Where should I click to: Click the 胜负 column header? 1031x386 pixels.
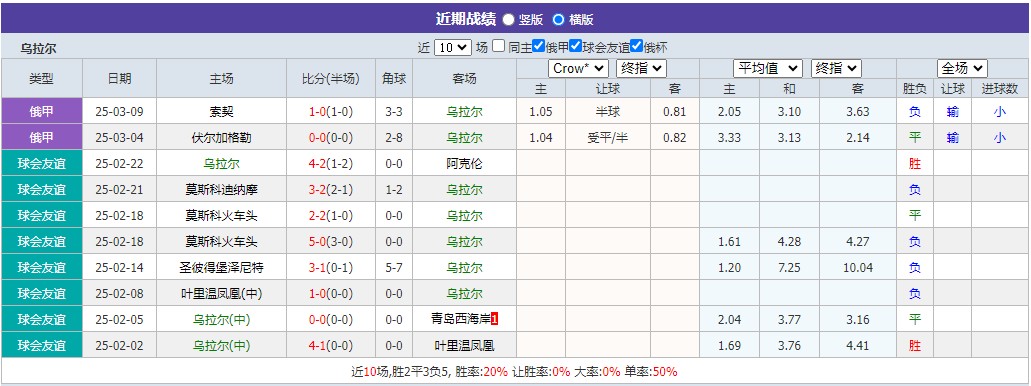click(915, 89)
